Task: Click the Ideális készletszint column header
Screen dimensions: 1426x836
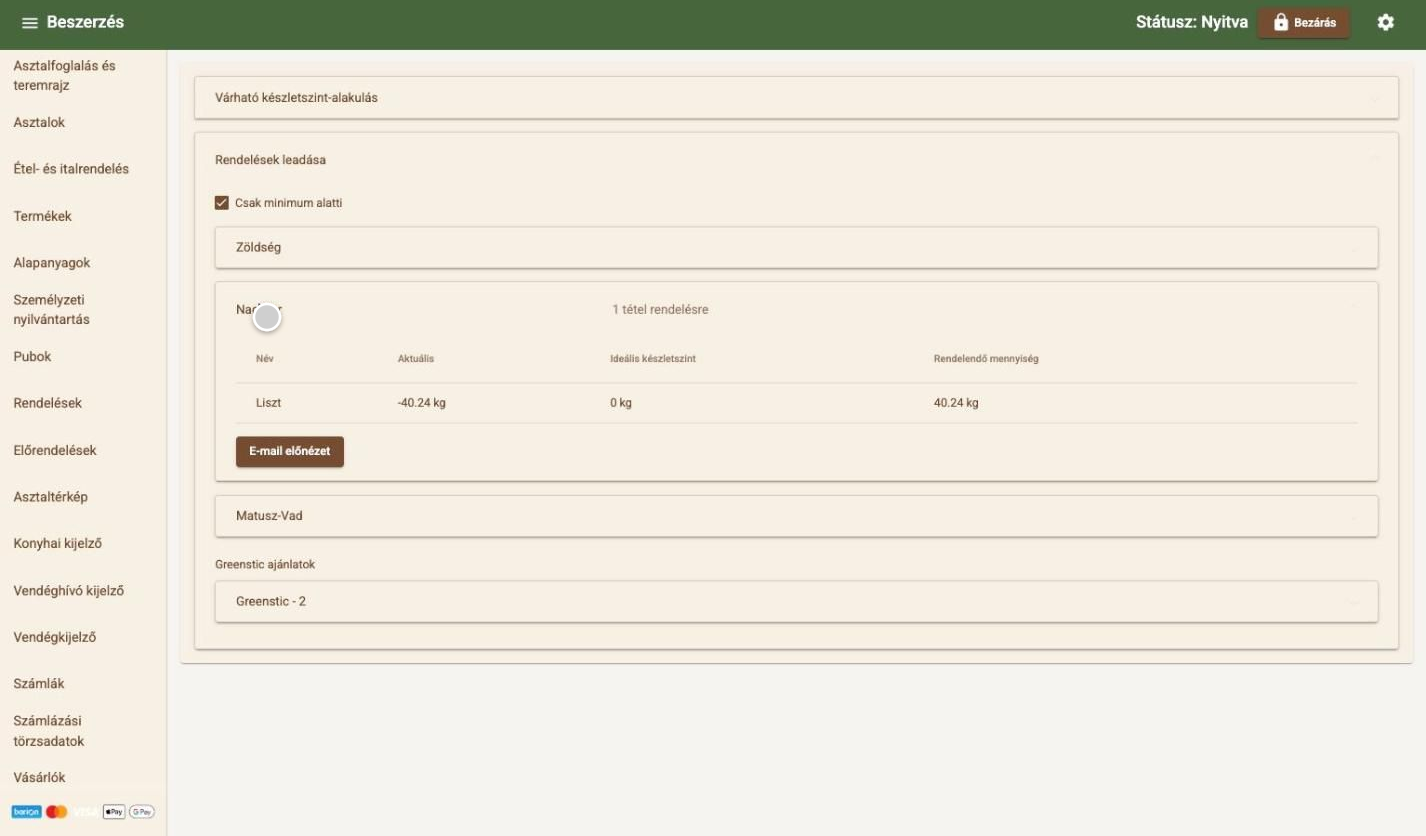Action: 653,359
